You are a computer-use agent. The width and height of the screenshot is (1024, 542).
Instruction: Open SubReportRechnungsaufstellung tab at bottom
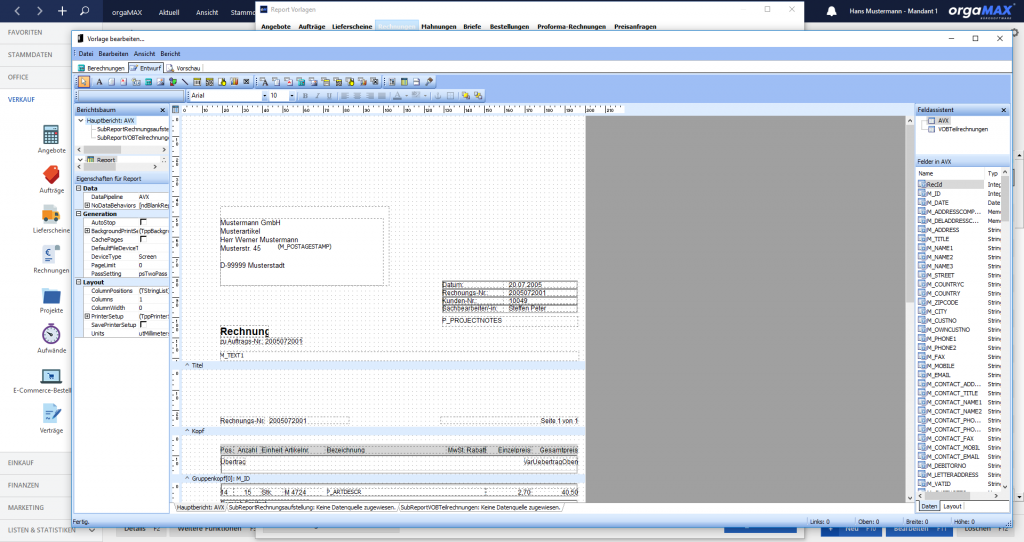click(x=312, y=507)
